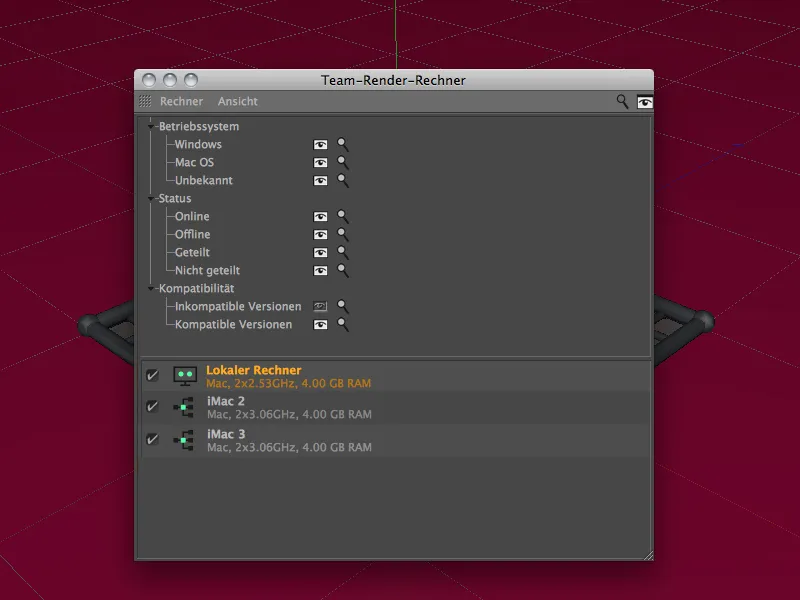Select Windows tree entry
Viewport: 800px width, 600px height.
coord(198,144)
